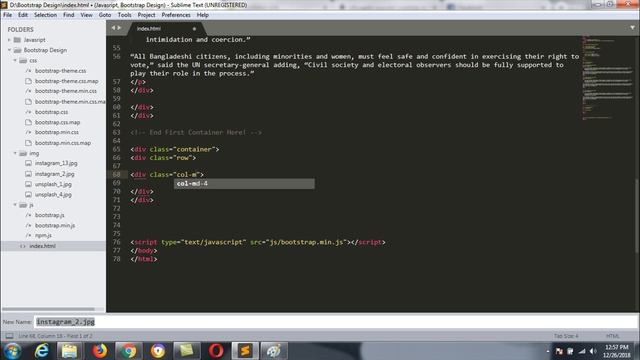Select instagram_13.jpg image file

56,163
